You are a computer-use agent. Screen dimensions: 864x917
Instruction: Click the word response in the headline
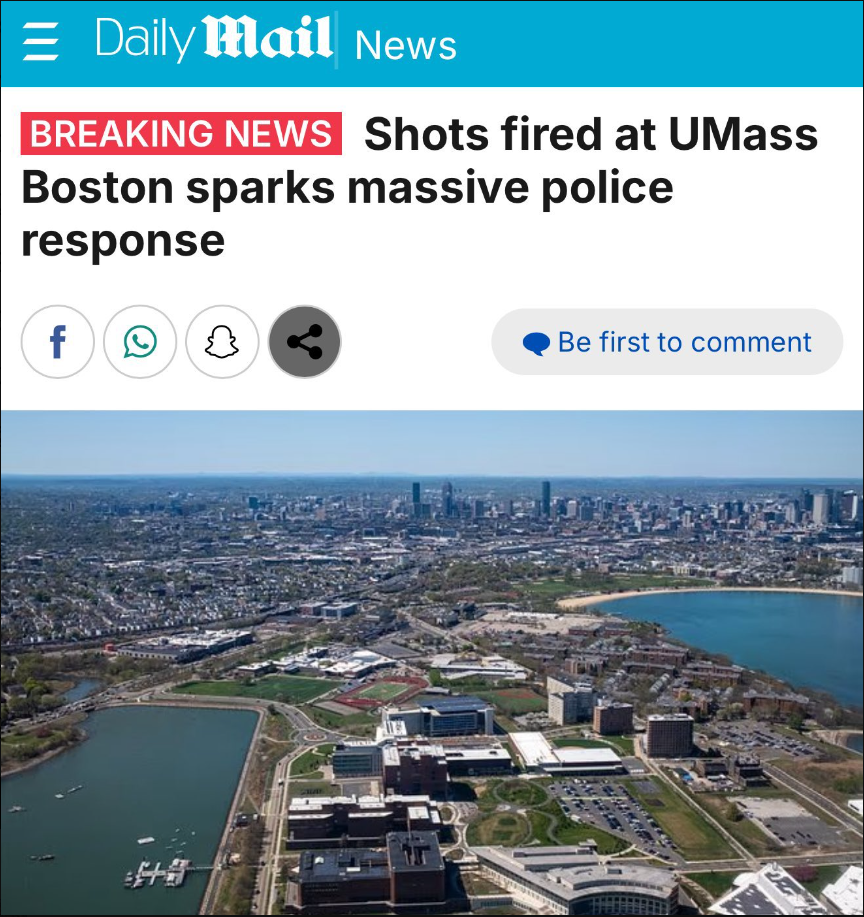point(123,241)
